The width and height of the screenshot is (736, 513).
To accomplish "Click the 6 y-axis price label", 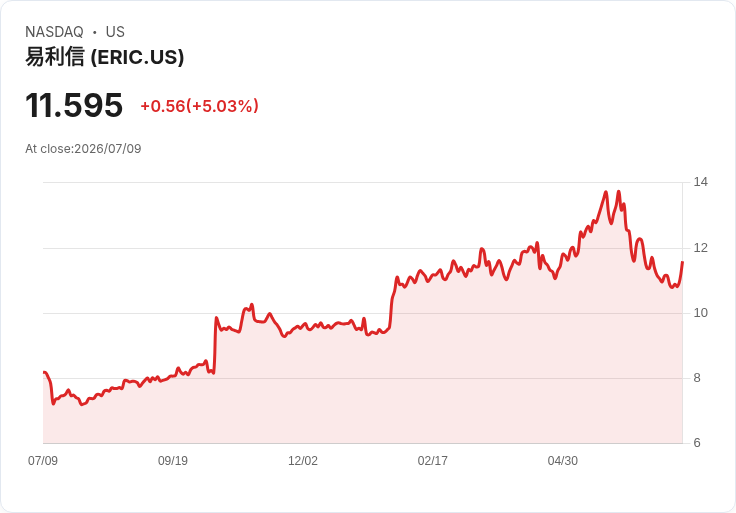I will pyautogui.click(x=697, y=443).
